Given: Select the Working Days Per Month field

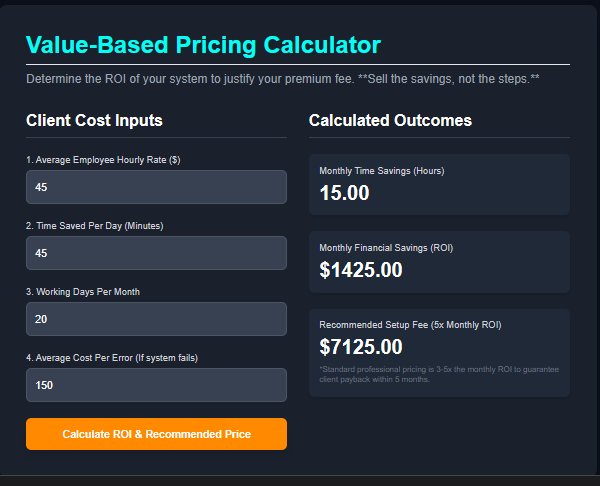Looking at the screenshot, I should tap(156, 319).
